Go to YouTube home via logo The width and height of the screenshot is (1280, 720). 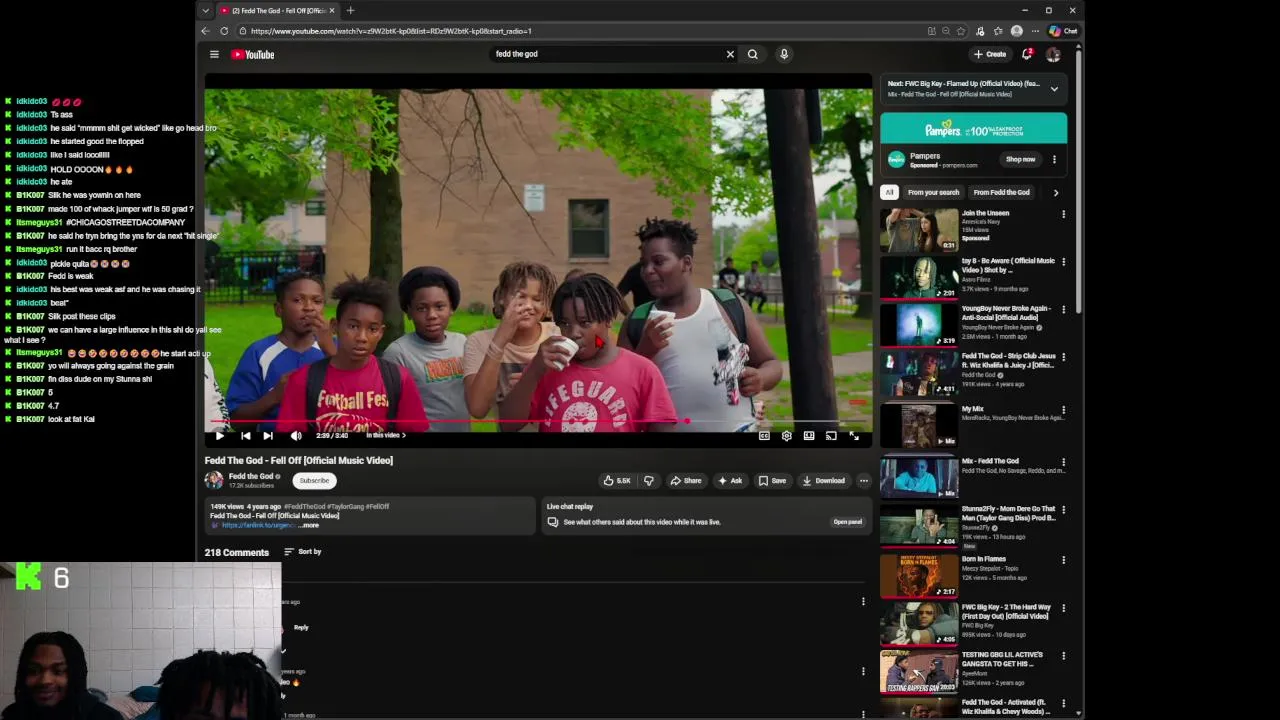[x=253, y=54]
